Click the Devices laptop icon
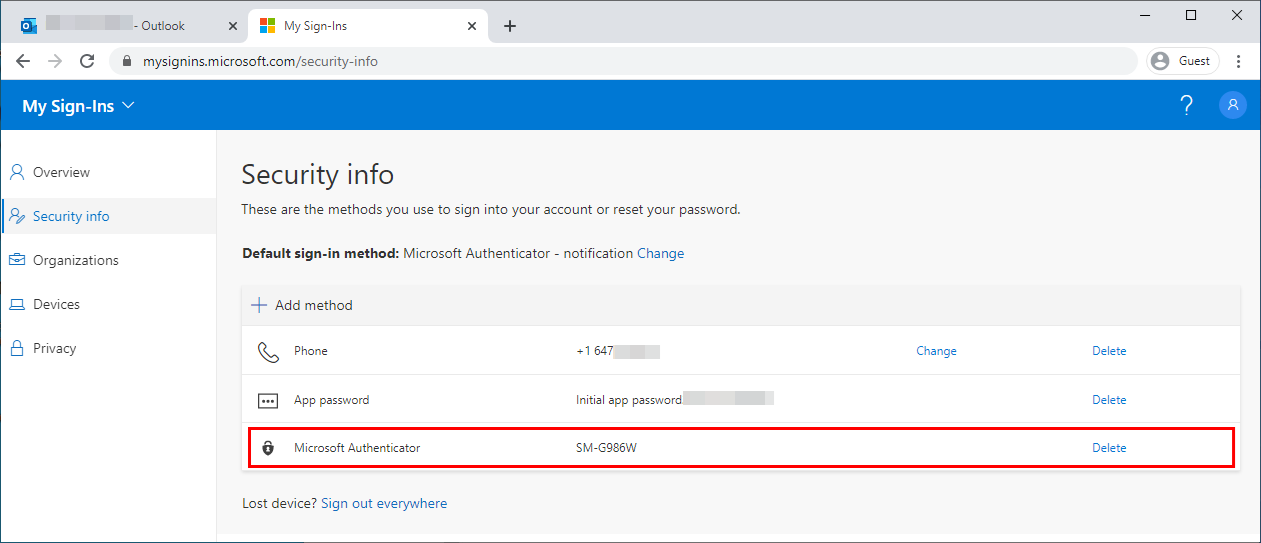The width and height of the screenshot is (1261, 543). tap(17, 304)
